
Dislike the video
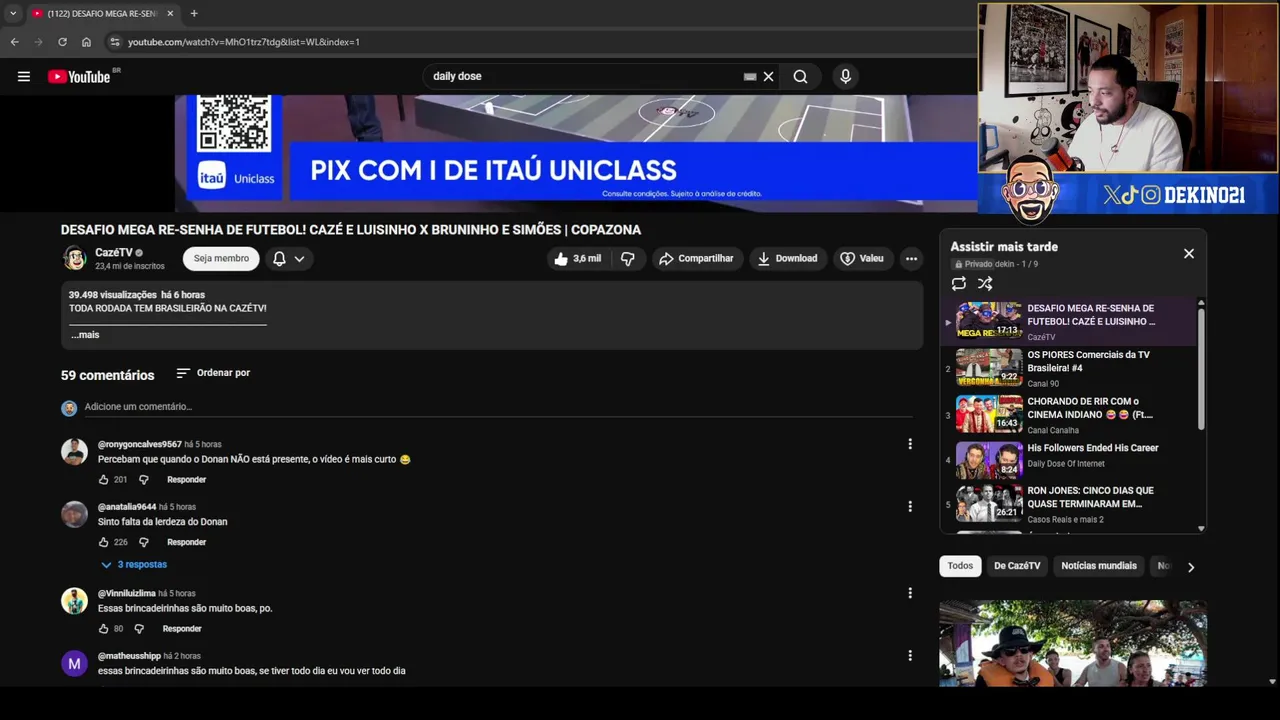coord(628,259)
